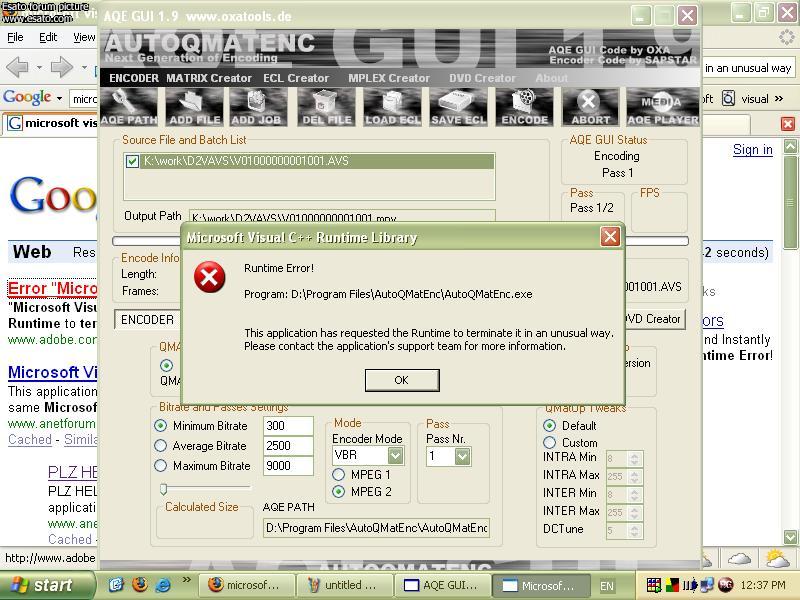Click OK in the Runtime Error dialog
The width and height of the screenshot is (800, 600).
(402, 380)
